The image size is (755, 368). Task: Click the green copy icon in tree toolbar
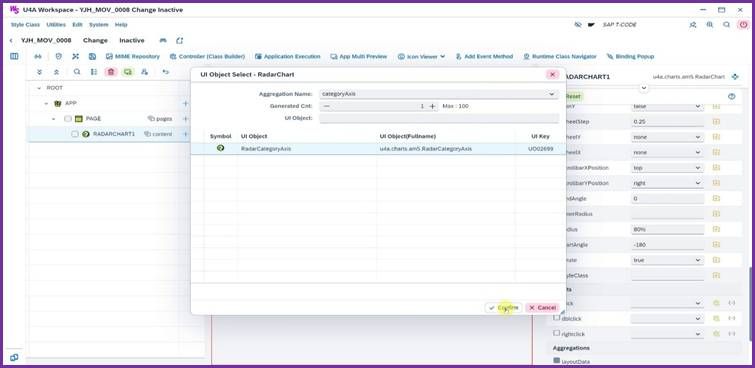[x=128, y=72]
